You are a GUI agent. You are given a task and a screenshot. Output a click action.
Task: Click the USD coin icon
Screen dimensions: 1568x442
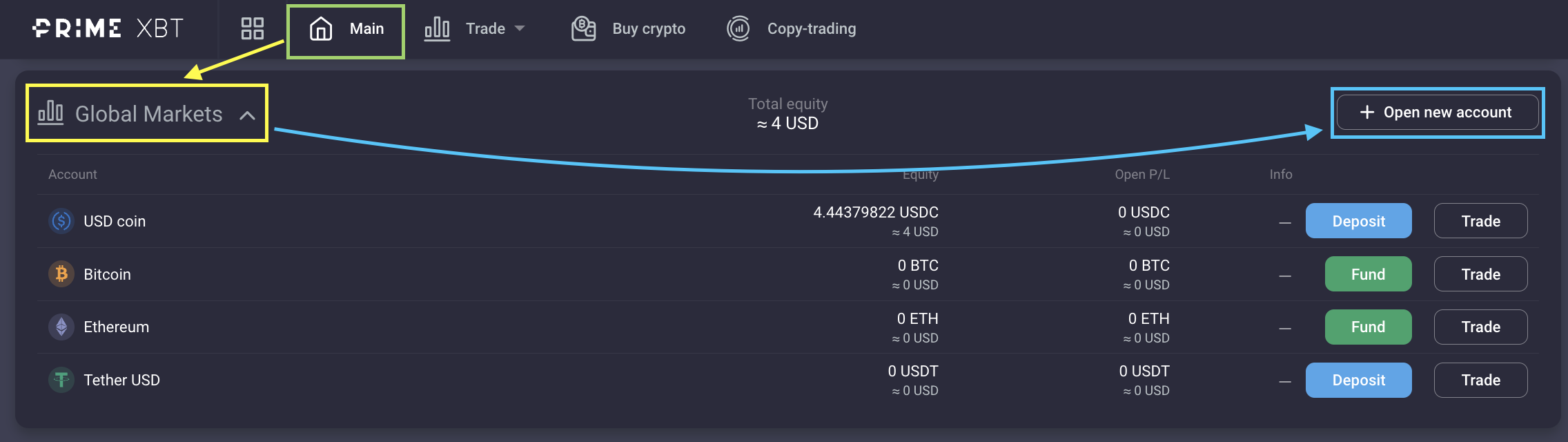click(x=61, y=221)
